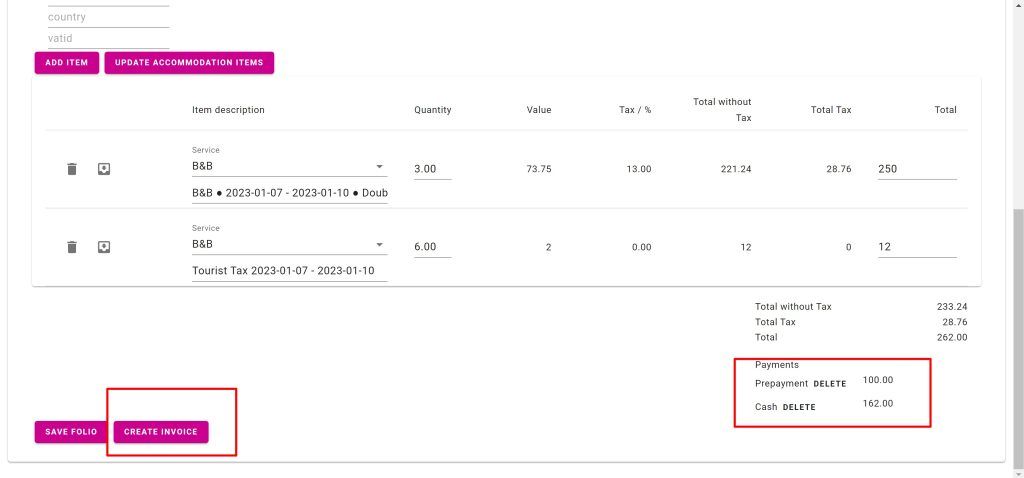Edit the Tourist Tax description text field
The width and height of the screenshot is (1024, 478).
[289, 271]
